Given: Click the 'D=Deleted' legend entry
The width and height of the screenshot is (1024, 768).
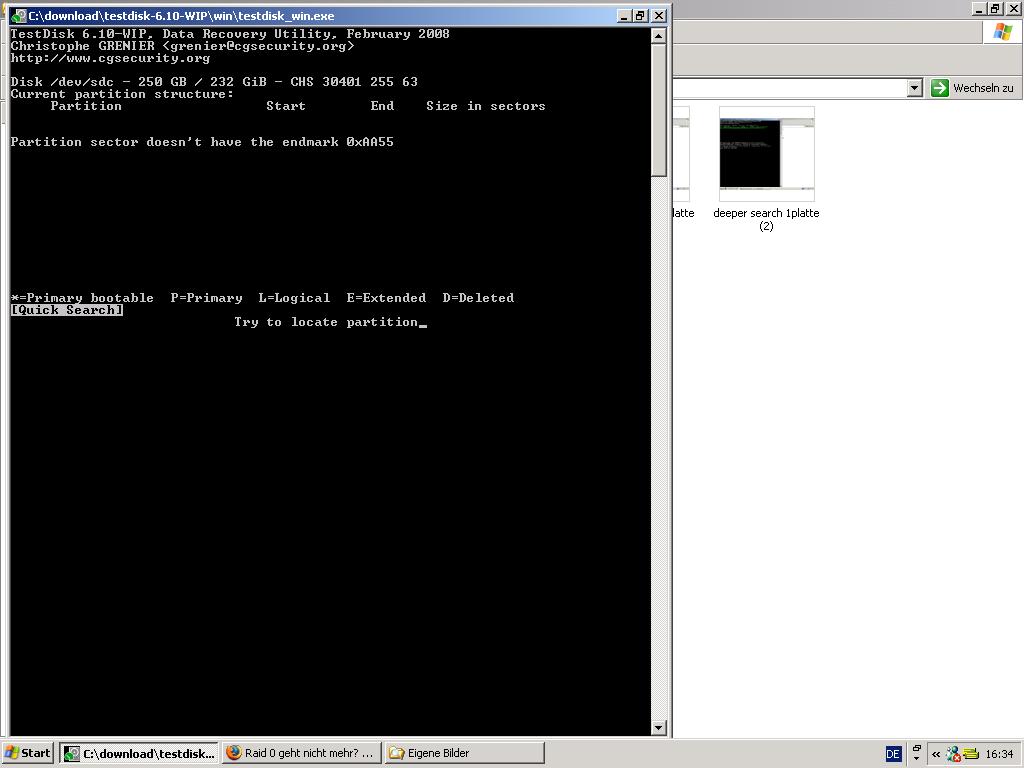Looking at the screenshot, I should tap(478, 298).
